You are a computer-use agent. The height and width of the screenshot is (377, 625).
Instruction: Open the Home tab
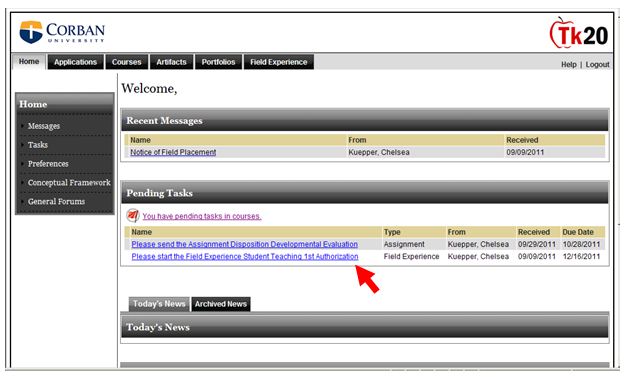[29, 62]
